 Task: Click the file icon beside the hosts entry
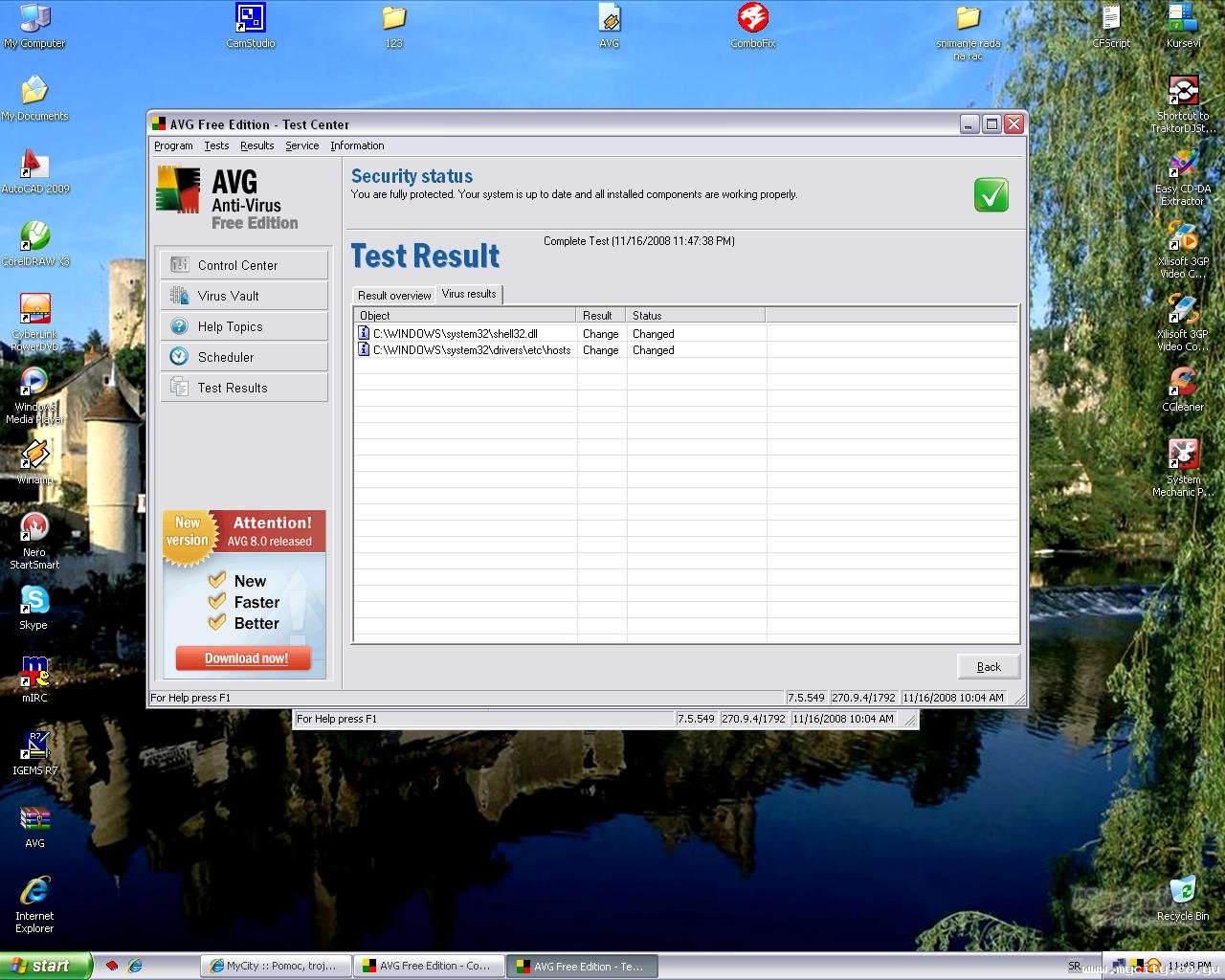pyautogui.click(x=364, y=349)
